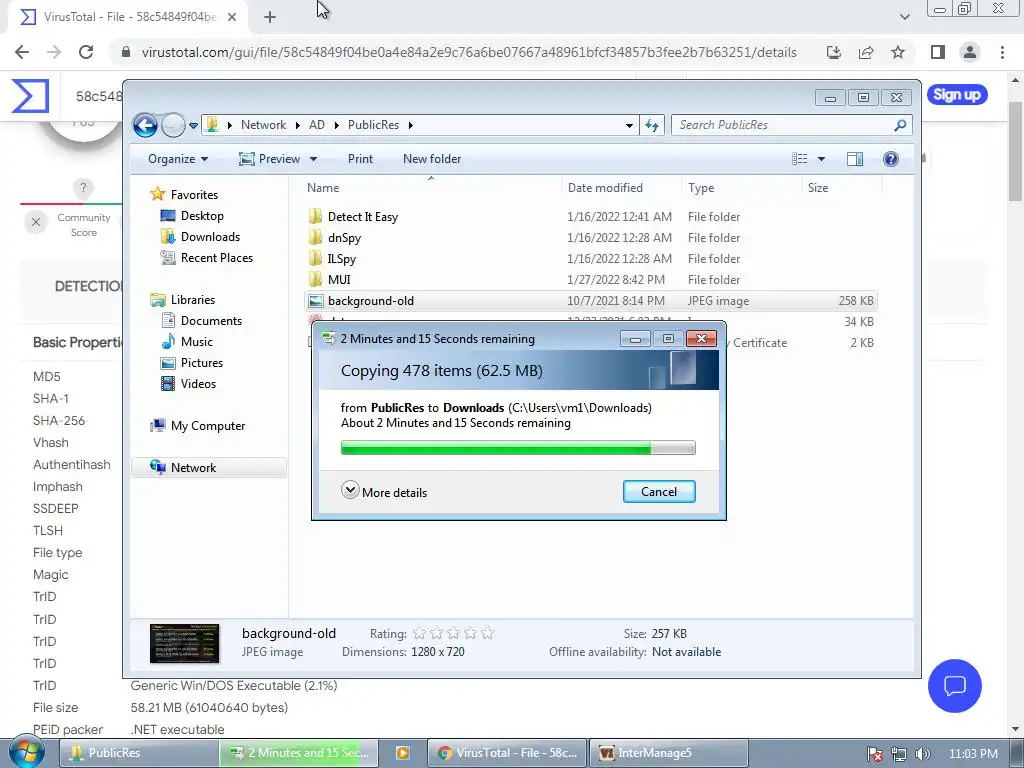Rate background-old one star
The height and width of the screenshot is (768, 1024).
[x=419, y=633]
